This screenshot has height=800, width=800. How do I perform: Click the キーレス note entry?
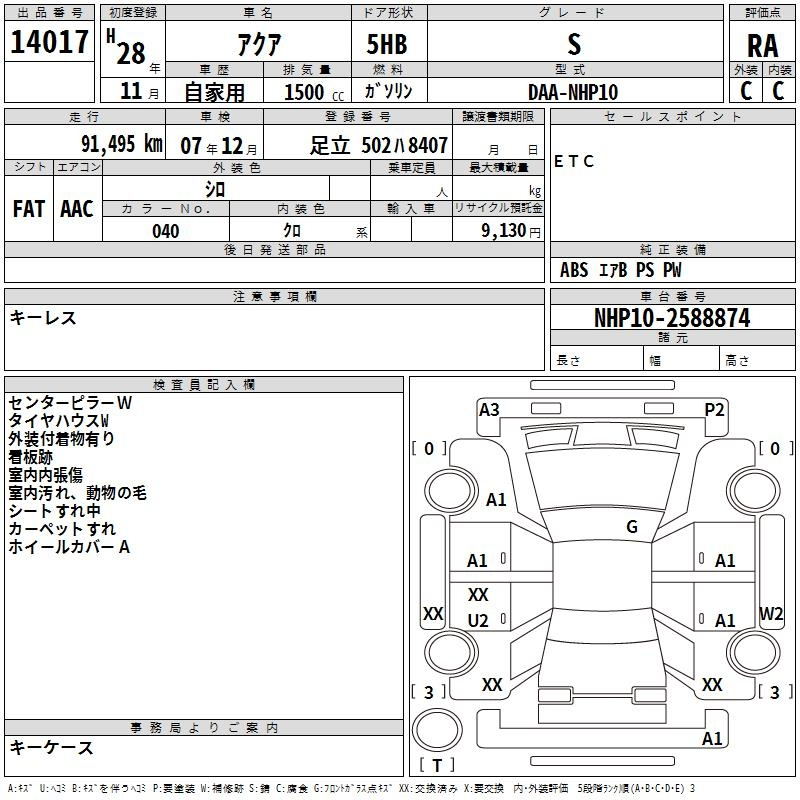(43, 318)
